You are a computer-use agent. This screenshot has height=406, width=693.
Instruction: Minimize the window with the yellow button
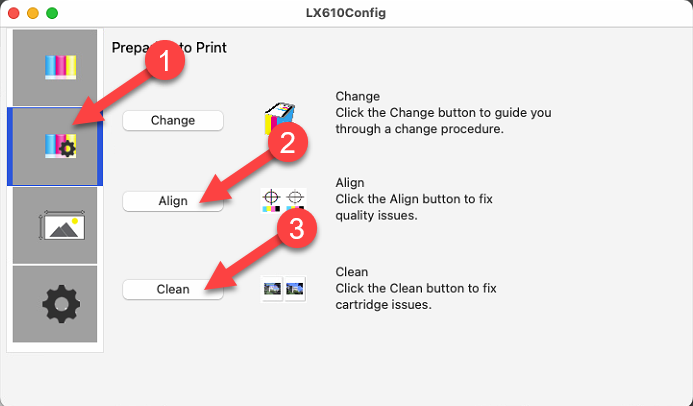[x=33, y=13]
